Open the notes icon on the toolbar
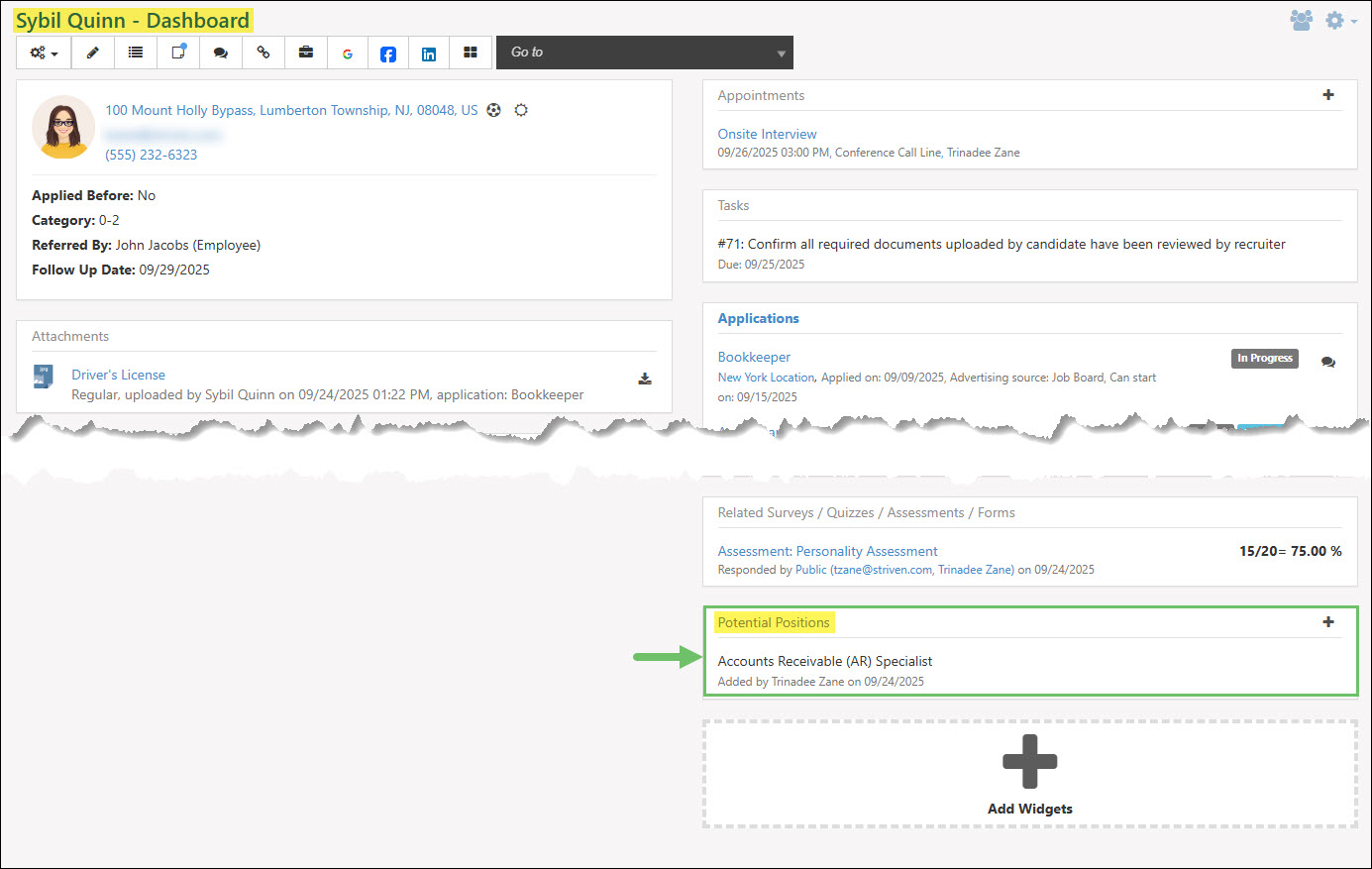Image resolution: width=1372 pixels, height=869 pixels. point(177,53)
